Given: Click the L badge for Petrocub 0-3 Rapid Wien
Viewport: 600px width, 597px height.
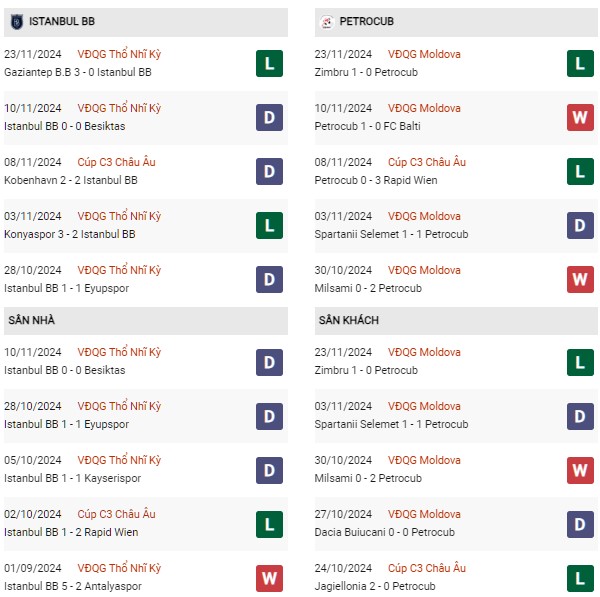Looking at the screenshot, I should [x=580, y=171].
